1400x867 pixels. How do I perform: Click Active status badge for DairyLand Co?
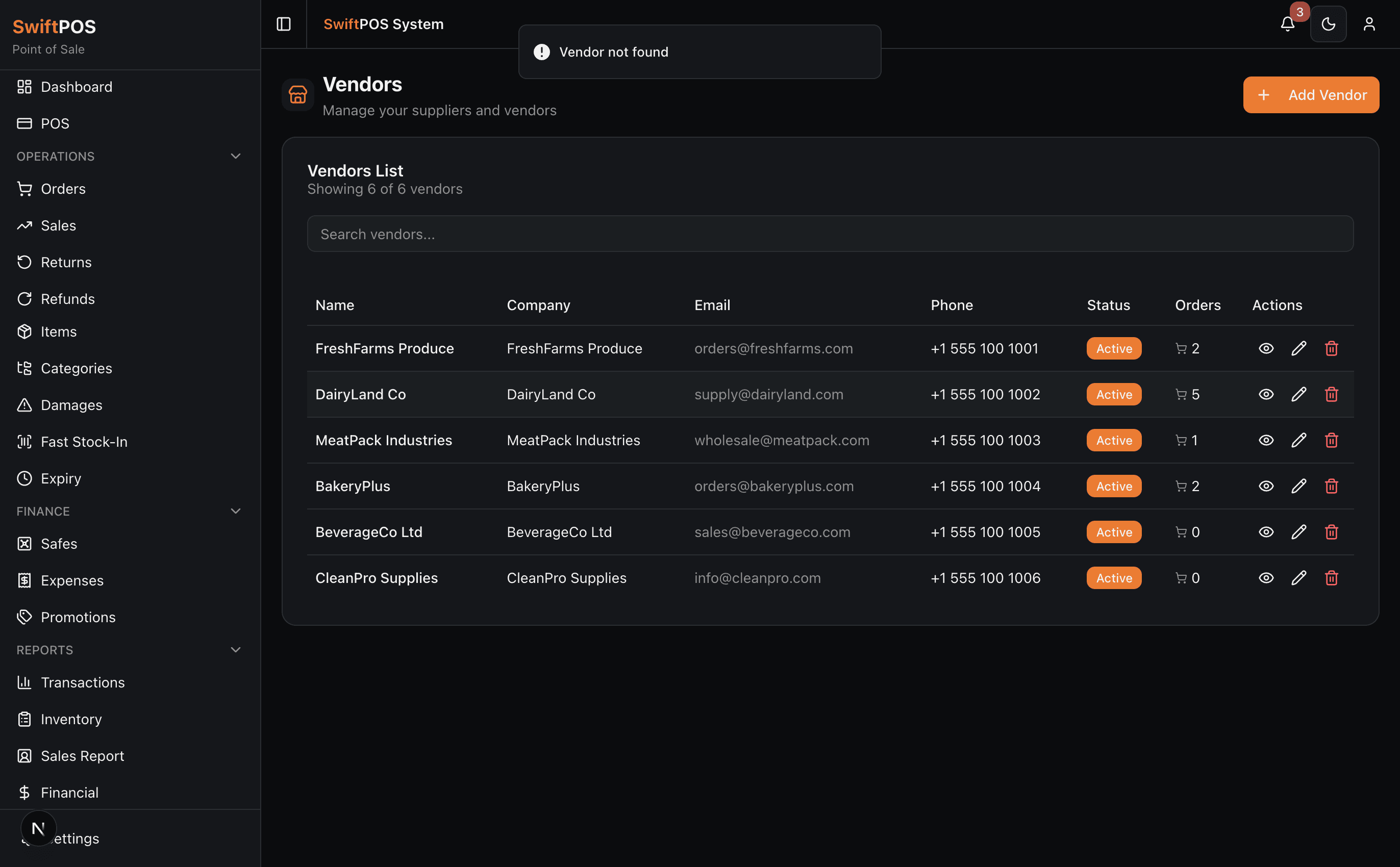tap(1113, 395)
